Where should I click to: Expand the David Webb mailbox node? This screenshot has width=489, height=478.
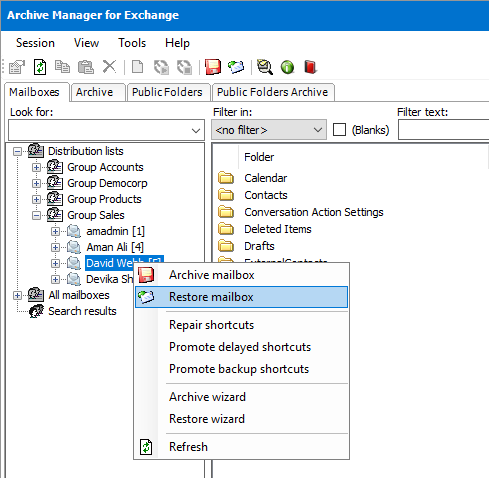[55, 263]
